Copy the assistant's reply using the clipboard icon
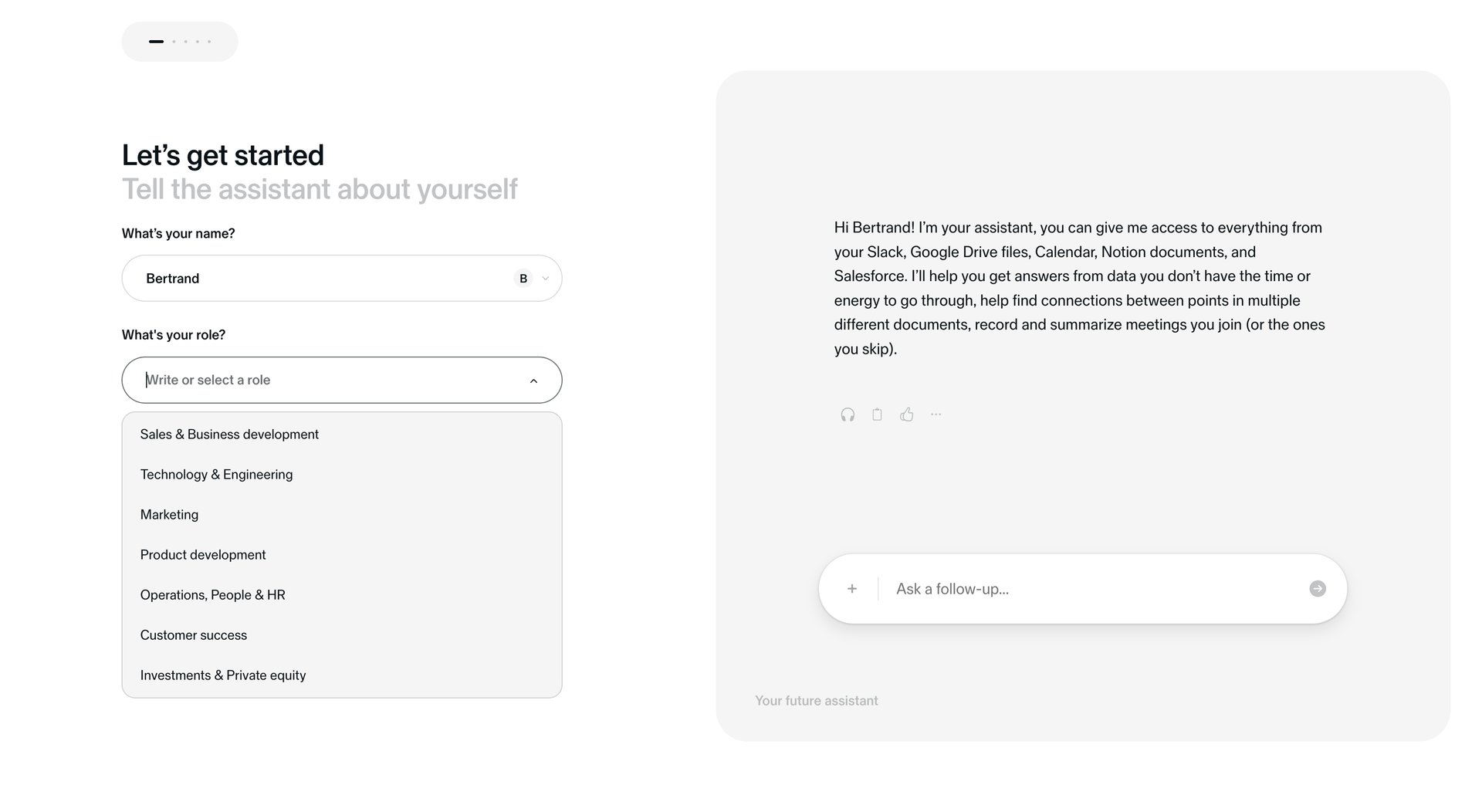 pyautogui.click(x=877, y=414)
